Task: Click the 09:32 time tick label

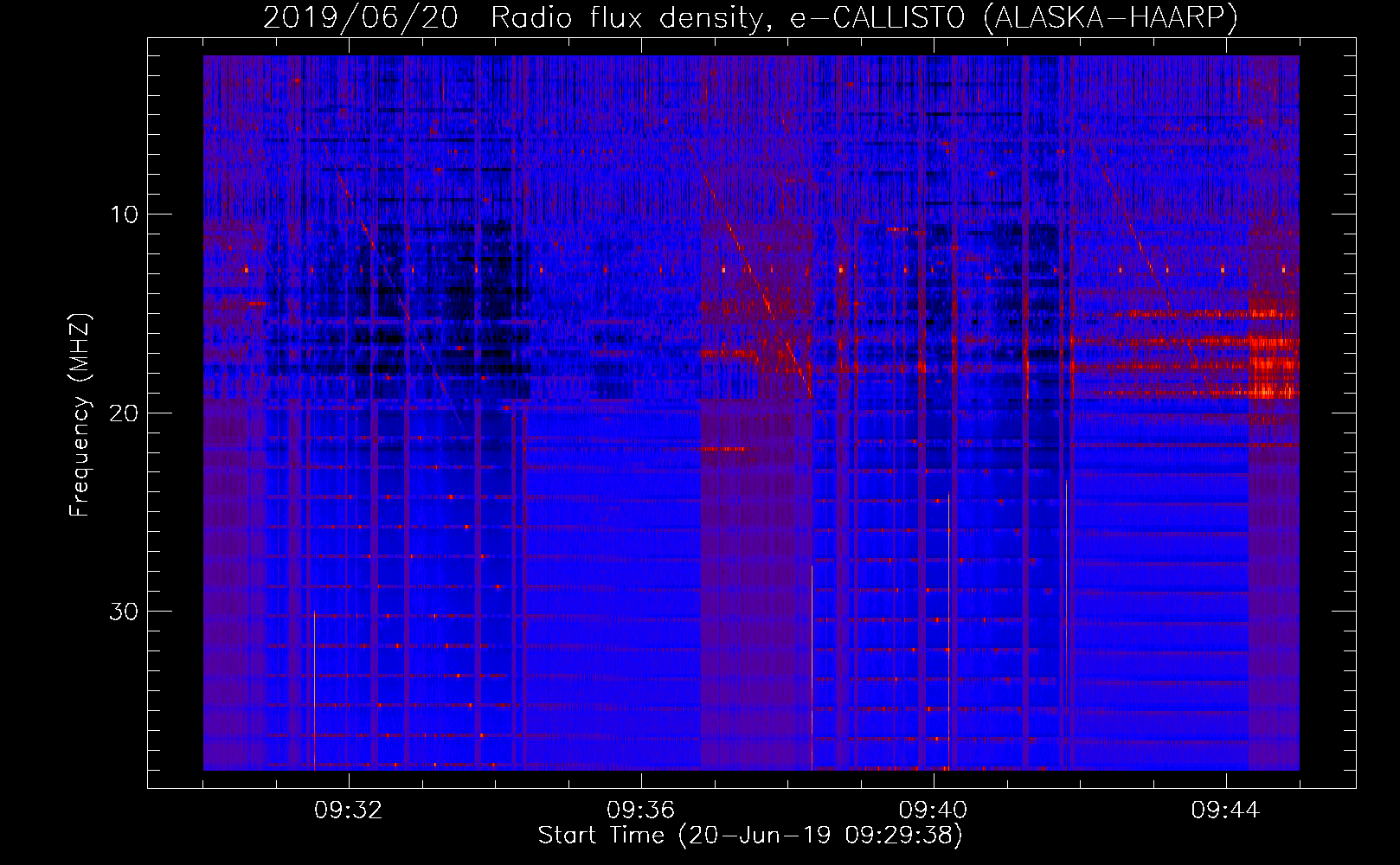Action: pos(349,811)
